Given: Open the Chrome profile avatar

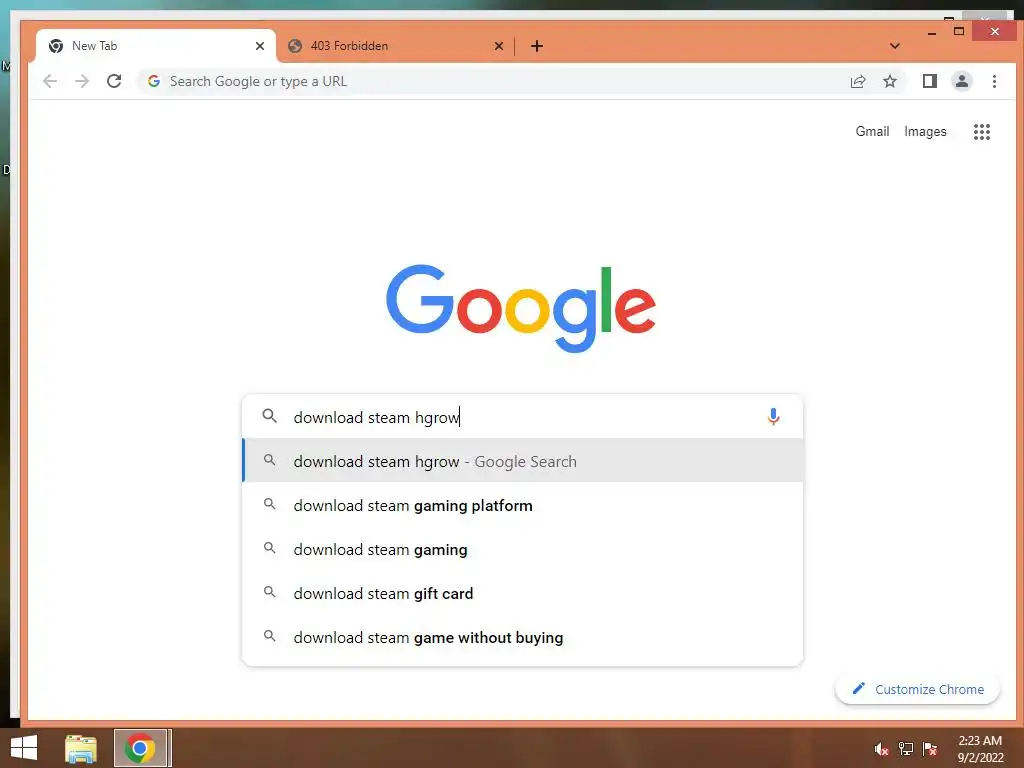Looking at the screenshot, I should click(x=961, y=81).
